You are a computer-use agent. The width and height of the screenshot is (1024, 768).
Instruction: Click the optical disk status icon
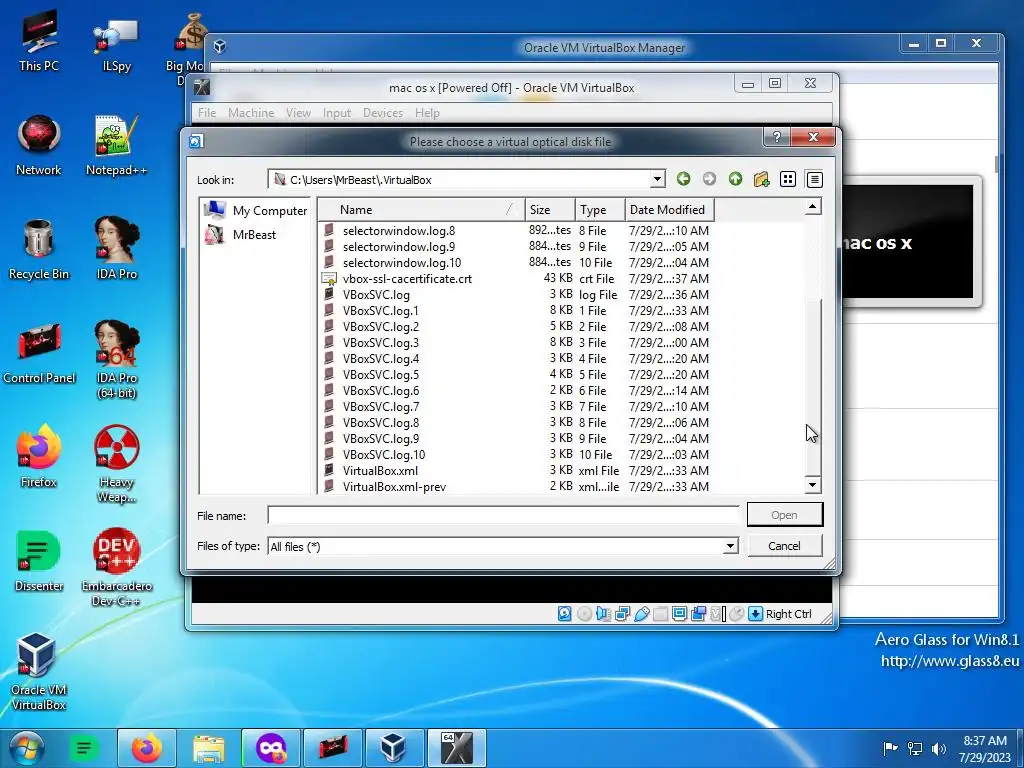[x=584, y=614]
